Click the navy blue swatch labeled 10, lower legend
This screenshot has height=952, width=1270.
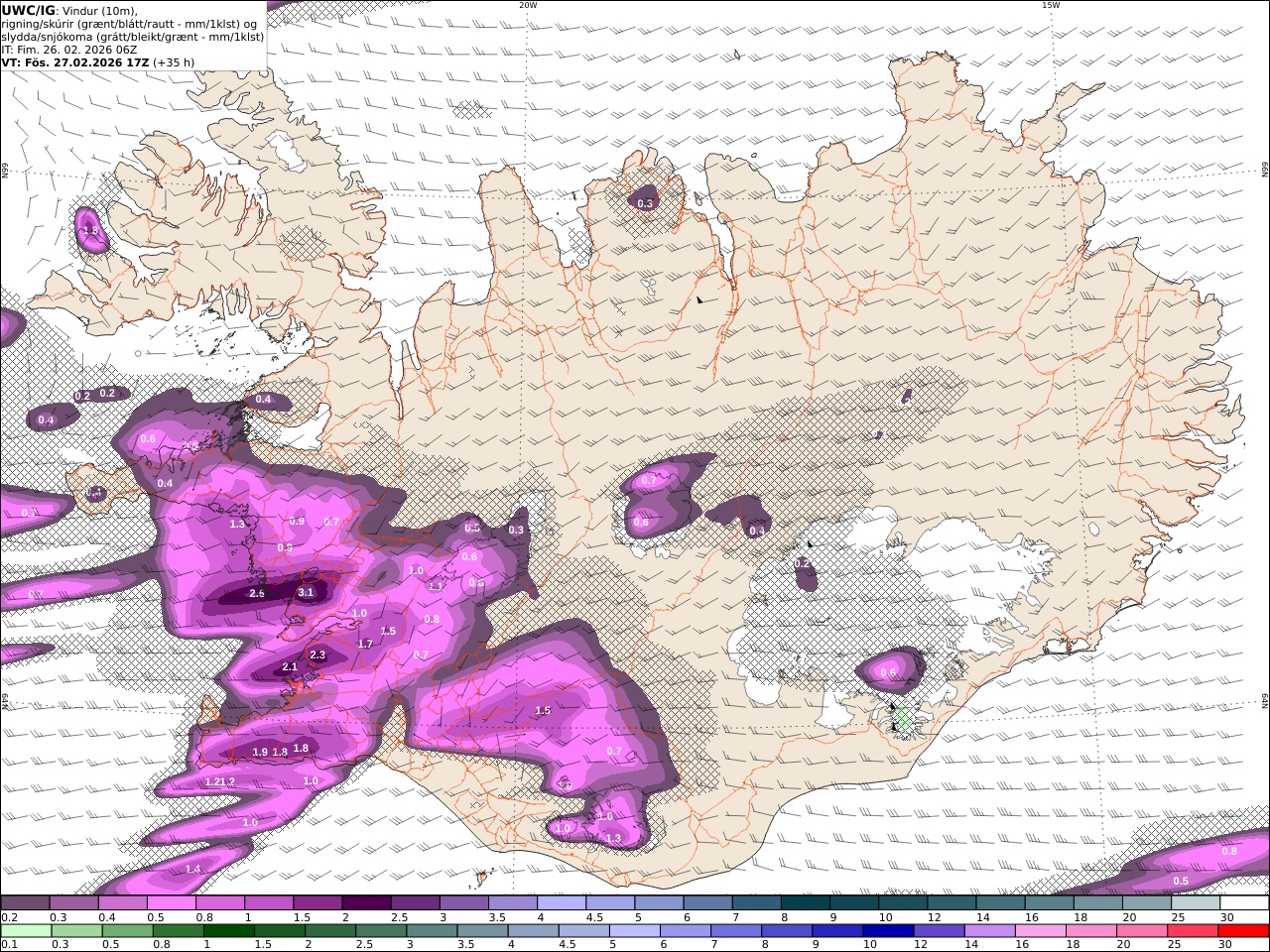(x=888, y=931)
